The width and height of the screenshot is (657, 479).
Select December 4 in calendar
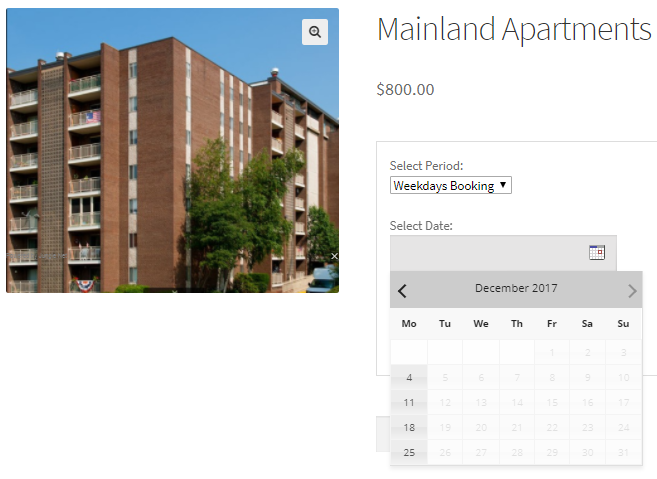pyautogui.click(x=409, y=377)
